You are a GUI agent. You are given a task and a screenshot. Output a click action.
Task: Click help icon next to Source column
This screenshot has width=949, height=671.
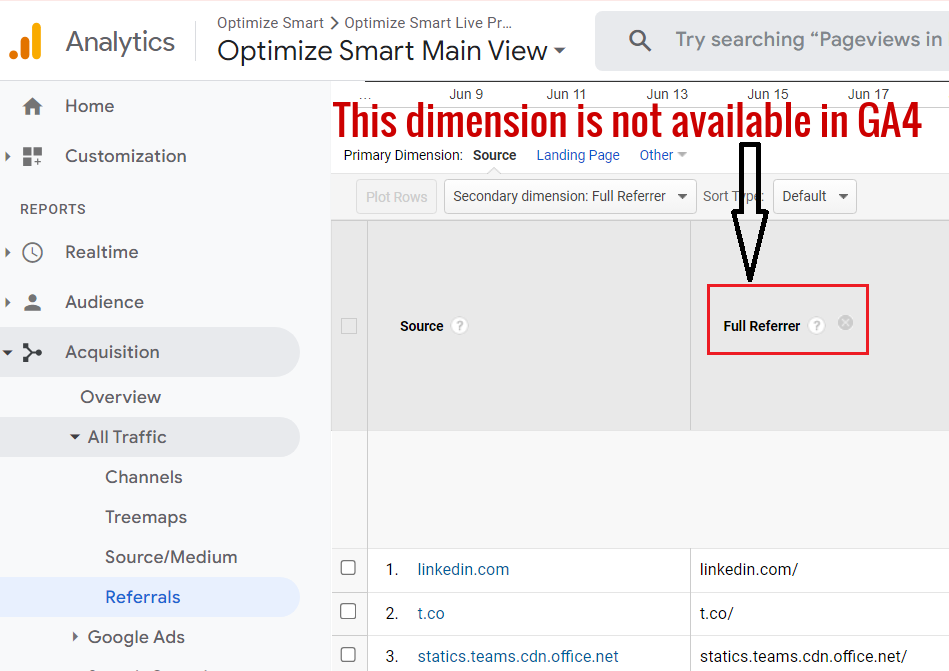(459, 326)
